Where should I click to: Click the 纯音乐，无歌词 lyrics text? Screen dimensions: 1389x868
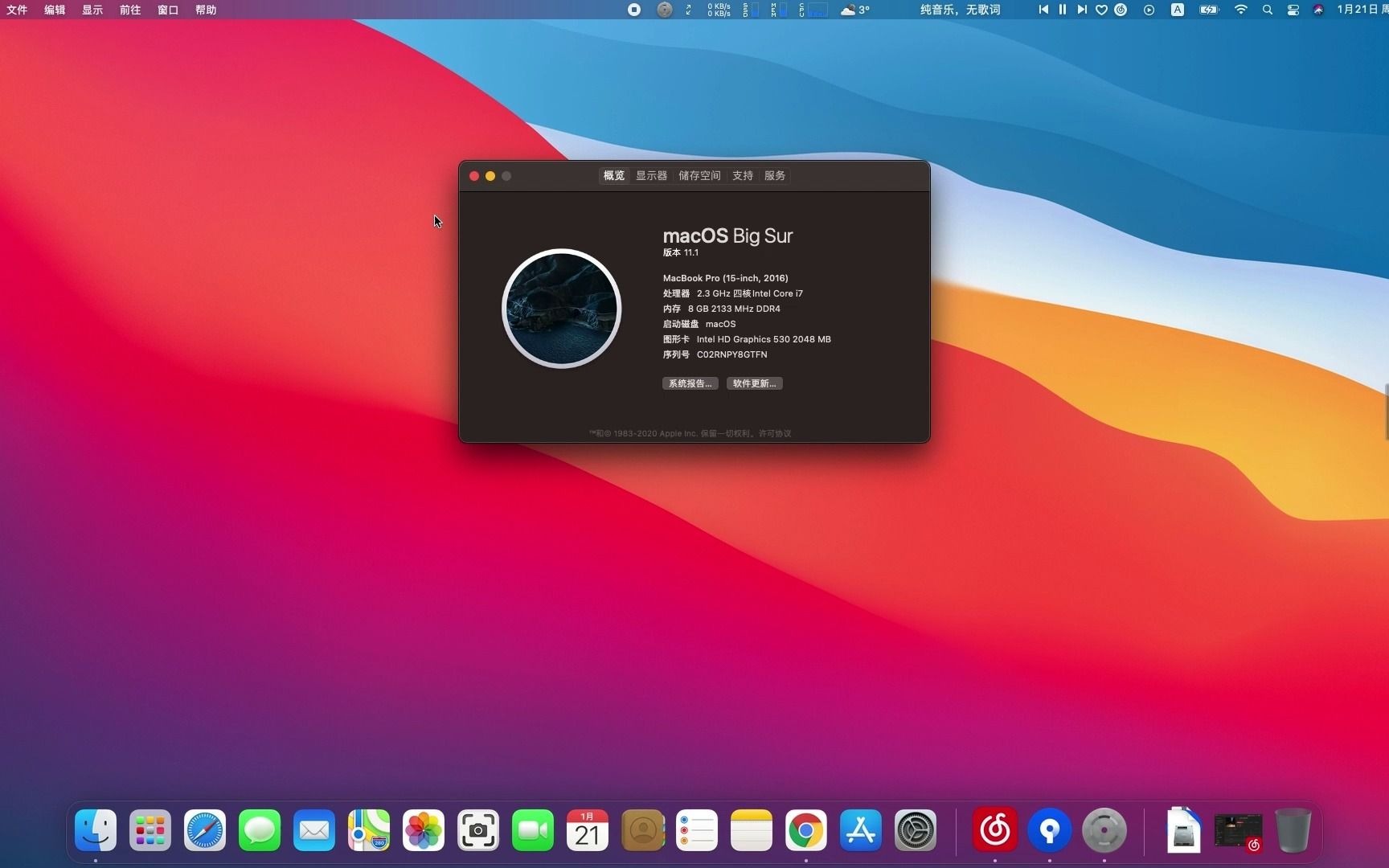(x=961, y=10)
